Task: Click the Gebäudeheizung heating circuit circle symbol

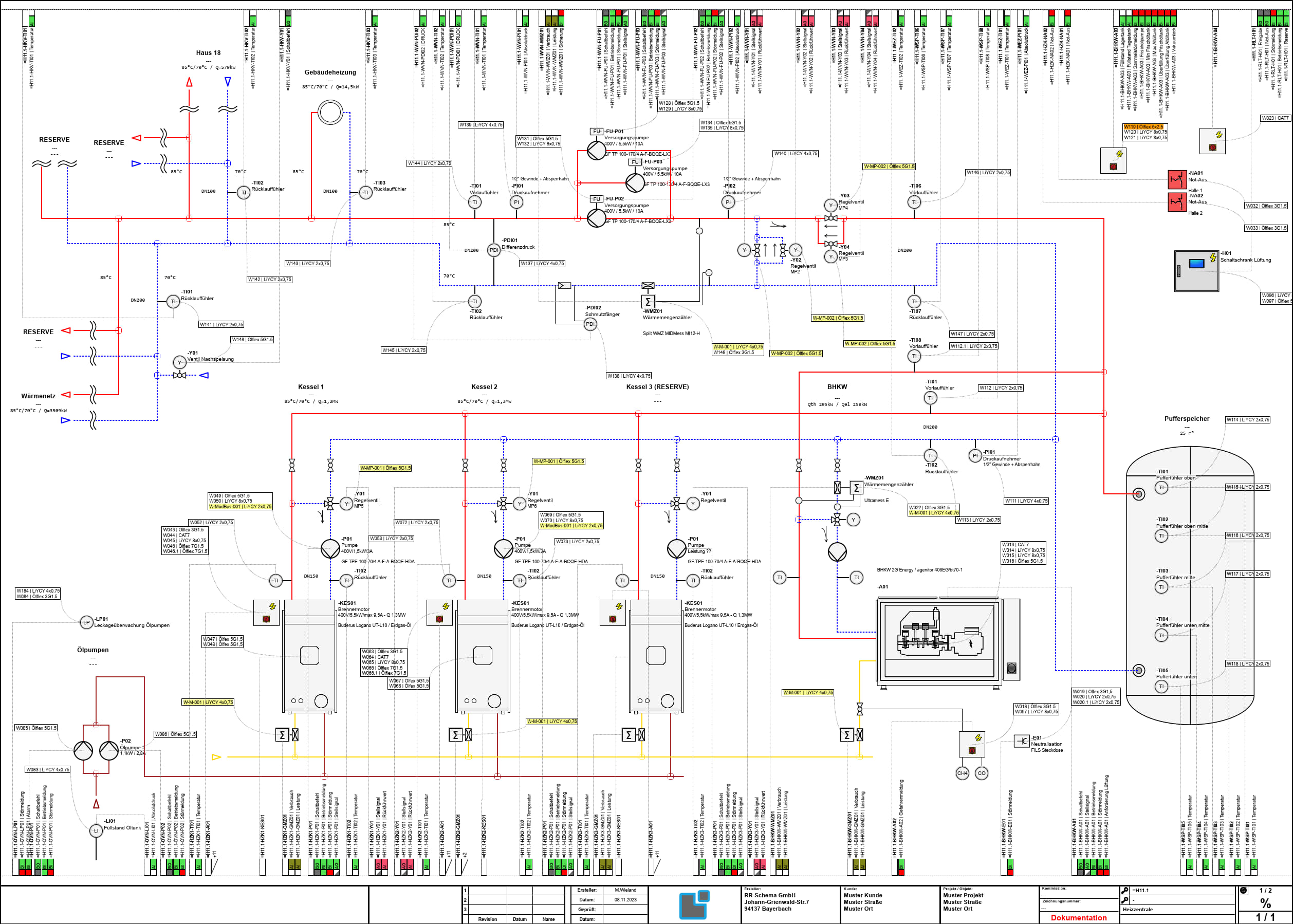Action: (x=330, y=112)
